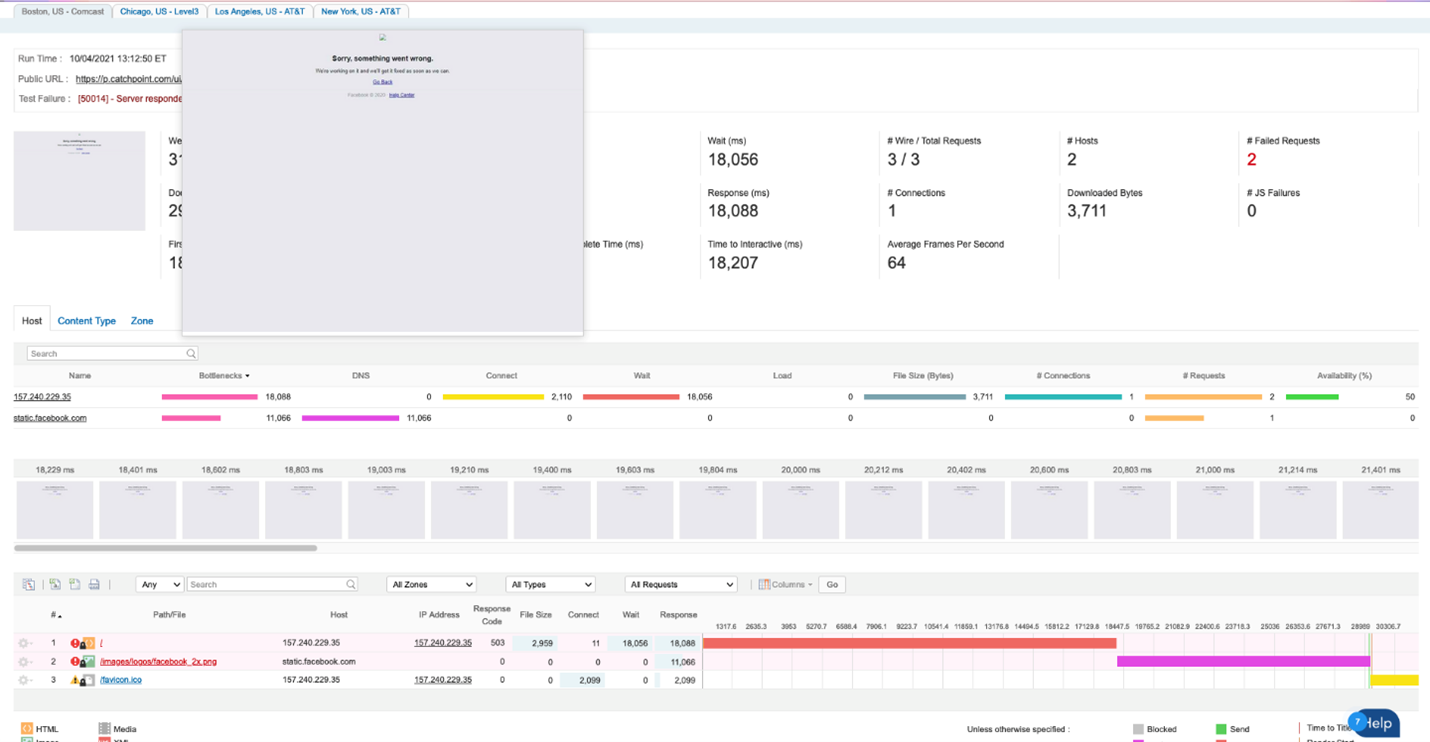Open the gear menu for request row 1
This screenshot has height=742, width=1430.
[x=24, y=643]
